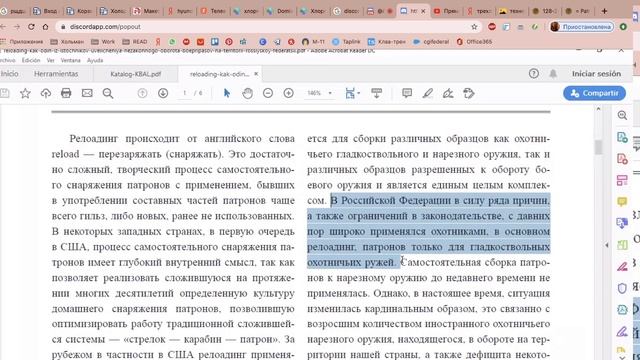Open the Edición menu
Viewport: 640px width, 360px height.
click(x=31, y=60)
